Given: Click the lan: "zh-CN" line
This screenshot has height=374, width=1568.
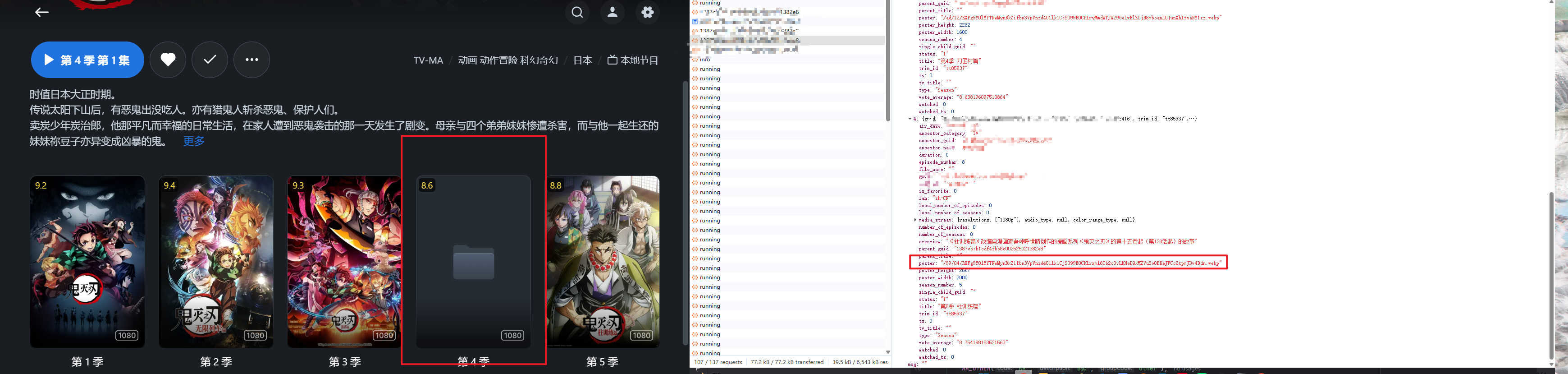Looking at the screenshot, I should point(935,198).
